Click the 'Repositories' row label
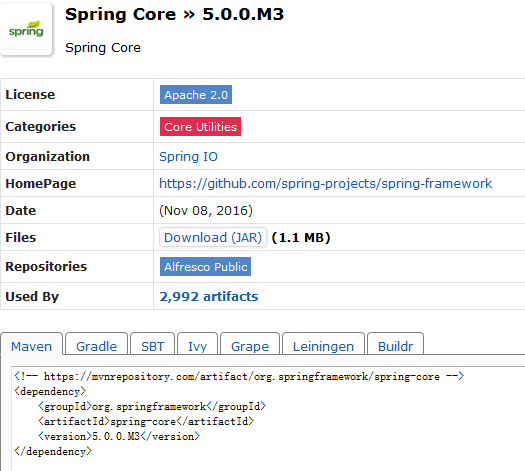The image size is (525, 471). tap(46, 266)
